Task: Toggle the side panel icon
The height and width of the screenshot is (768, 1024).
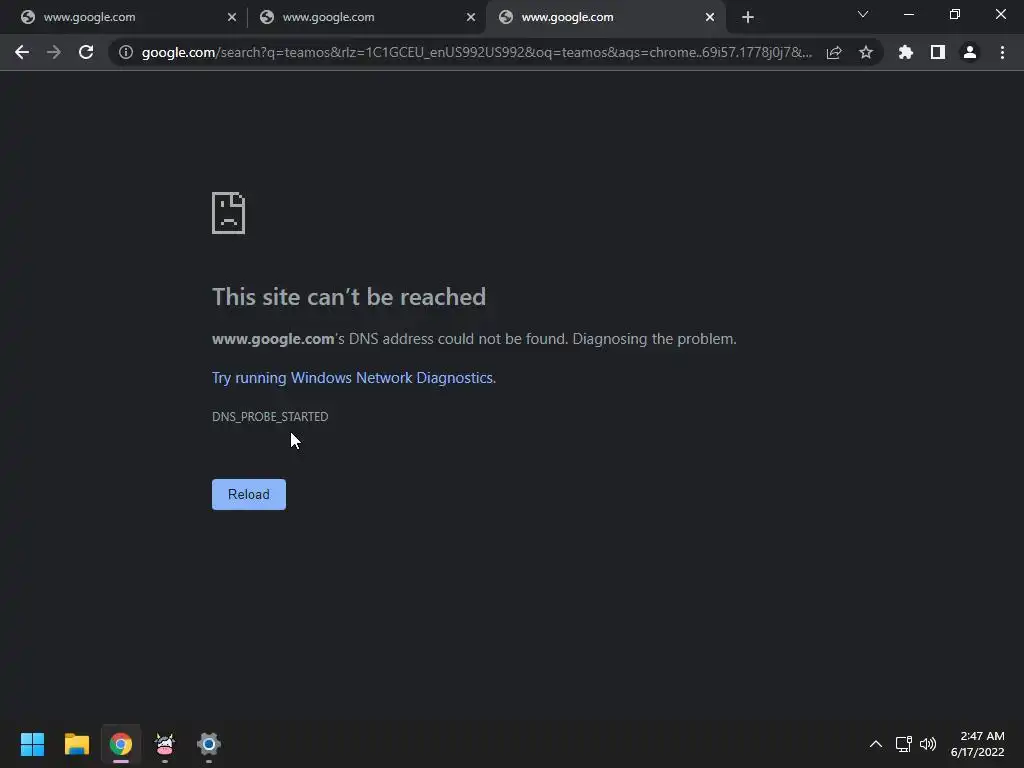Action: click(938, 52)
